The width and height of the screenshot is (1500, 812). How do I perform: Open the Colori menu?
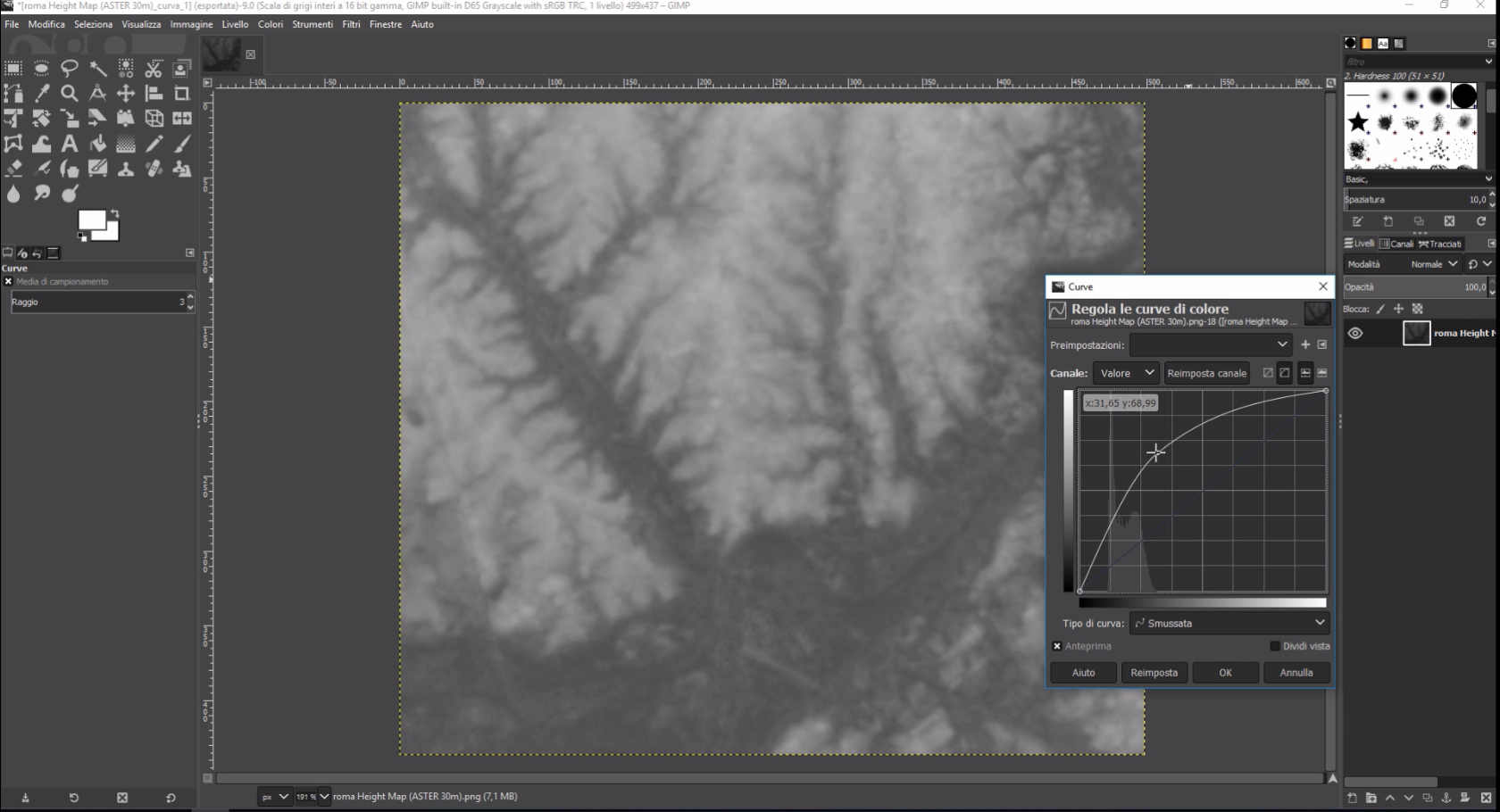click(x=271, y=24)
